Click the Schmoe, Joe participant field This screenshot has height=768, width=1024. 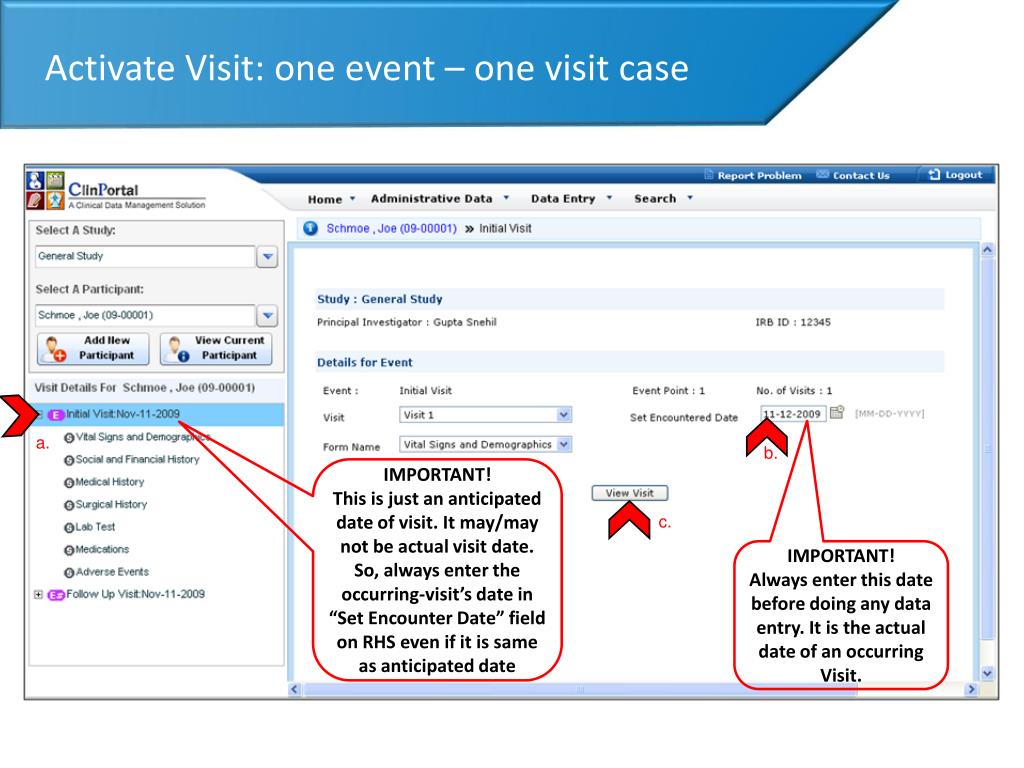click(145, 315)
